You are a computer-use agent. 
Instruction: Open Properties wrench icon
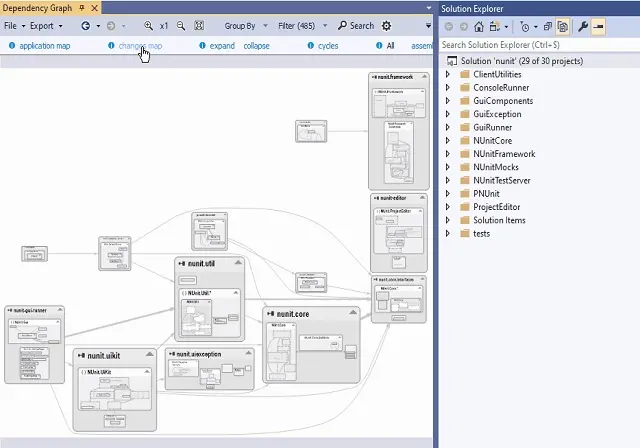click(583, 26)
